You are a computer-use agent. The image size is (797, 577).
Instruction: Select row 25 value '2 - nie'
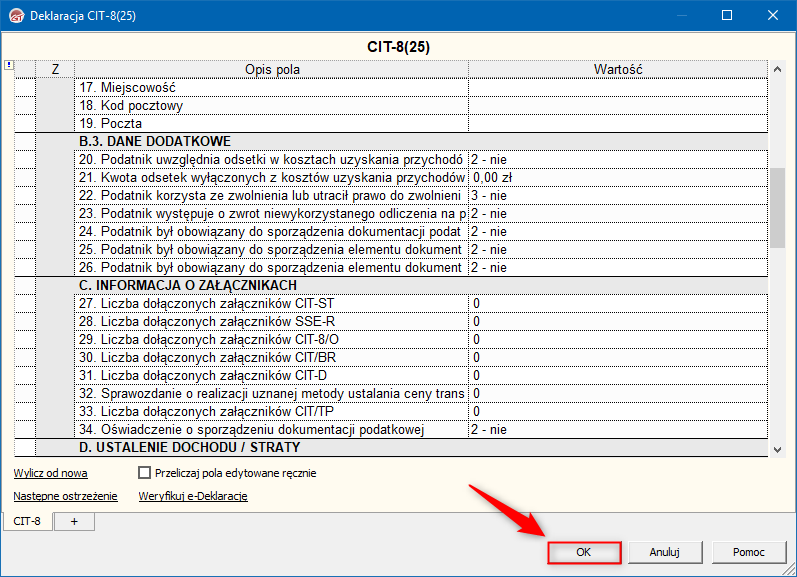coord(618,250)
